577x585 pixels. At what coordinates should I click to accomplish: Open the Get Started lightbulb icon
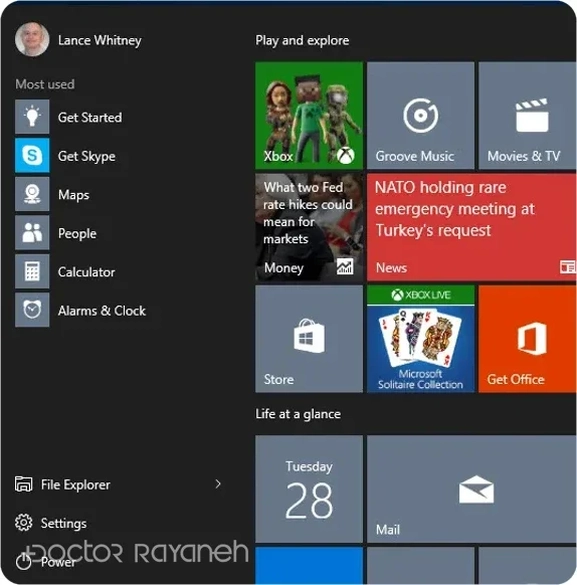point(32,117)
